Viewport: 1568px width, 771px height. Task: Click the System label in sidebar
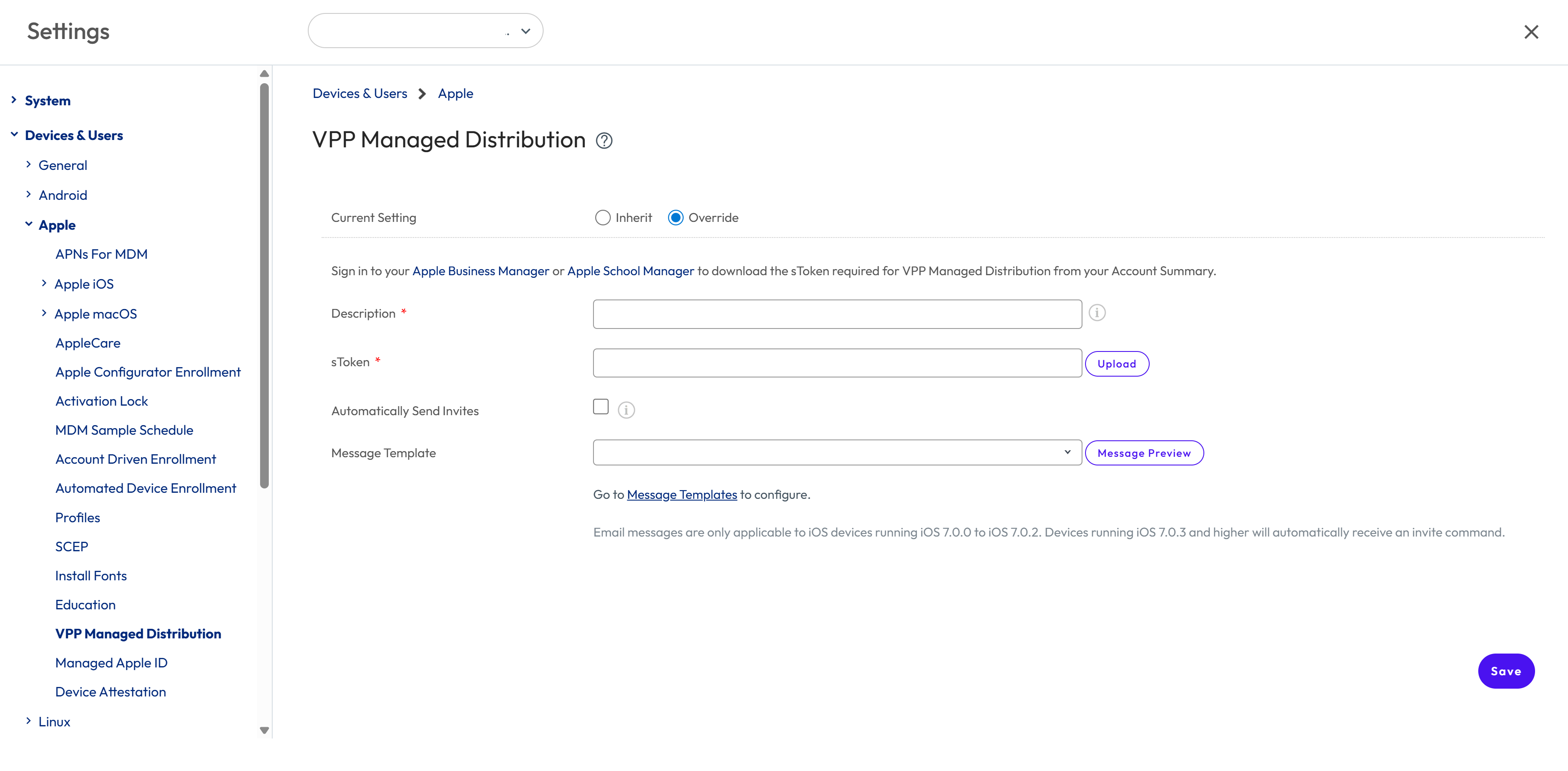coord(48,101)
